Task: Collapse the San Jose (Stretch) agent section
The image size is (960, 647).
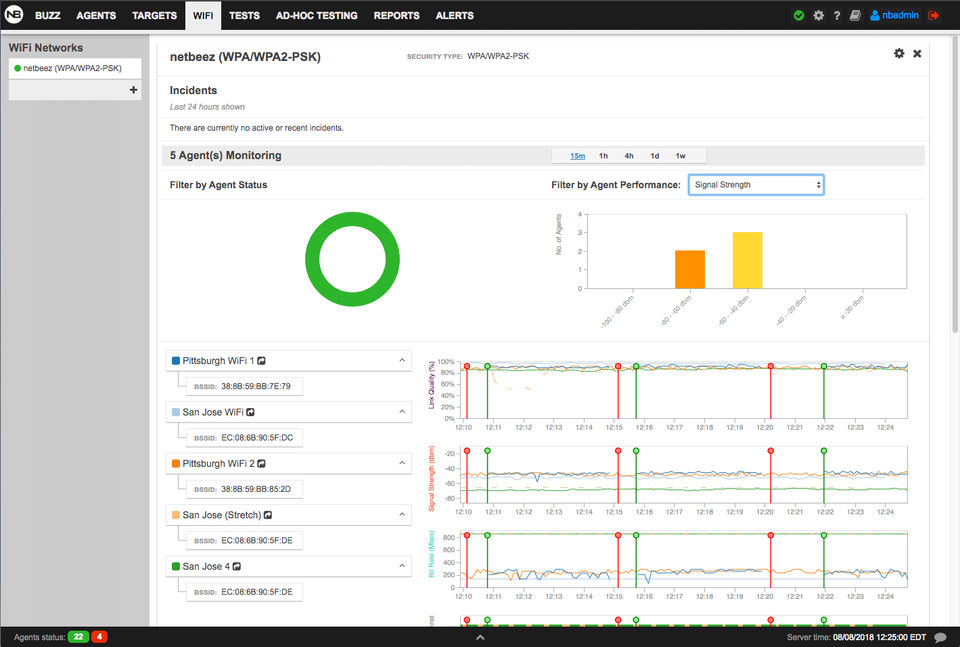Action: tap(402, 515)
